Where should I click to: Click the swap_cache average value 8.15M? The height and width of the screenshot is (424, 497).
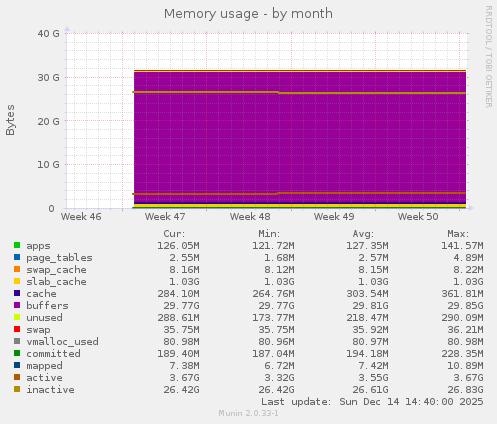tap(373, 270)
